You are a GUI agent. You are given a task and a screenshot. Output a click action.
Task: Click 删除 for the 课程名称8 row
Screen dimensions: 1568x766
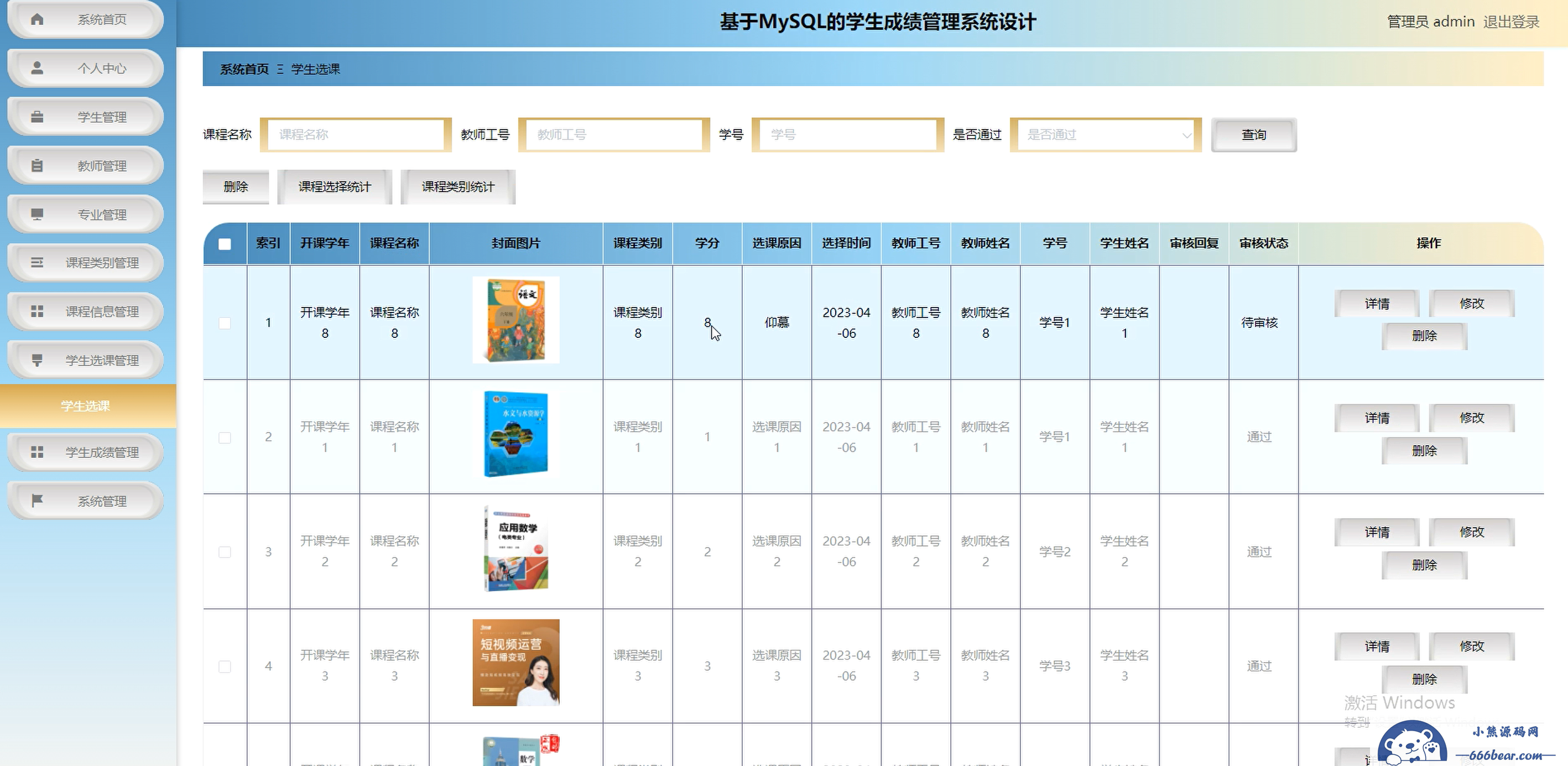point(1424,336)
